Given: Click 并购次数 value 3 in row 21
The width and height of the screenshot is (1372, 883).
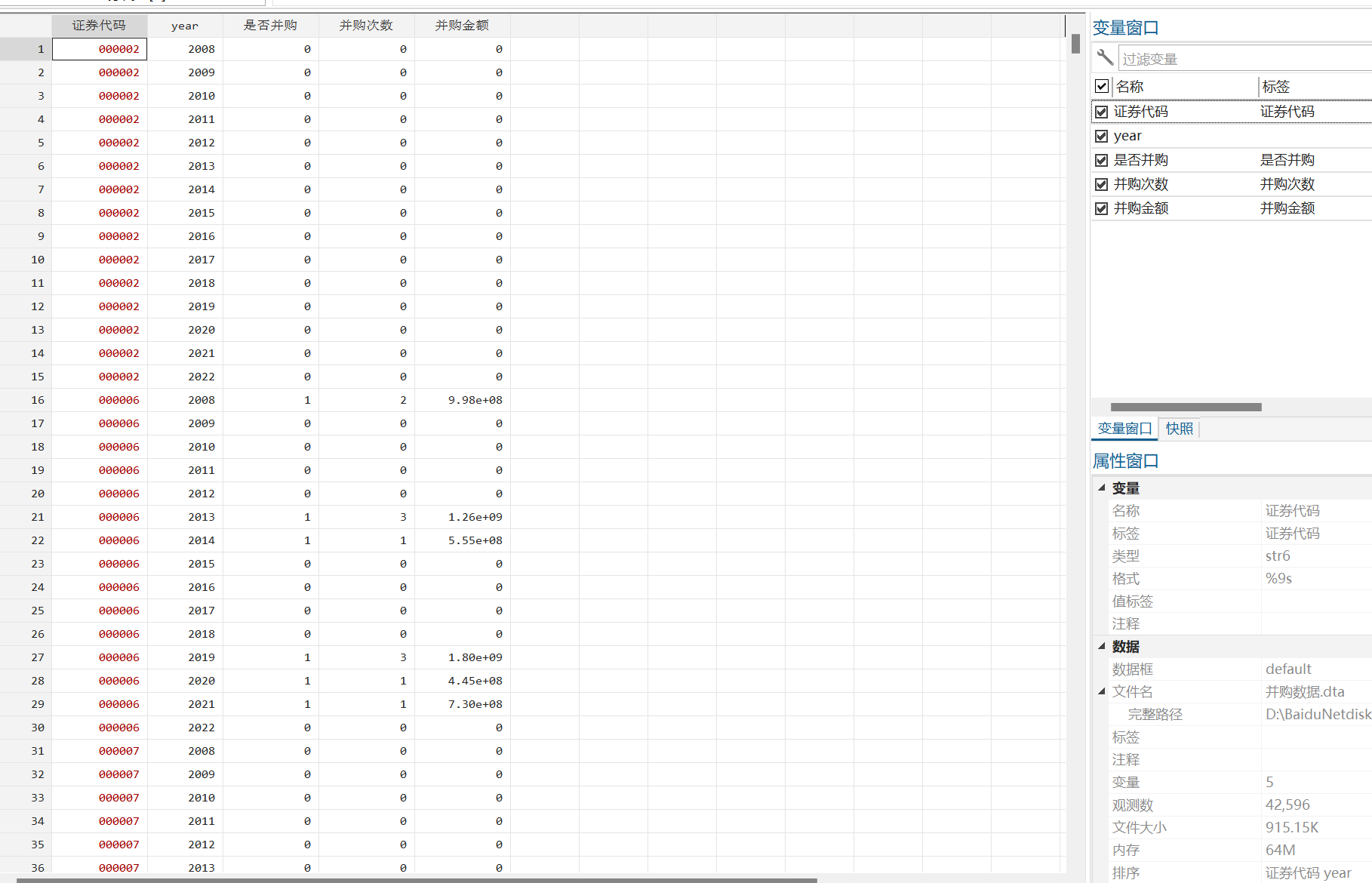Looking at the screenshot, I should click(x=367, y=517).
